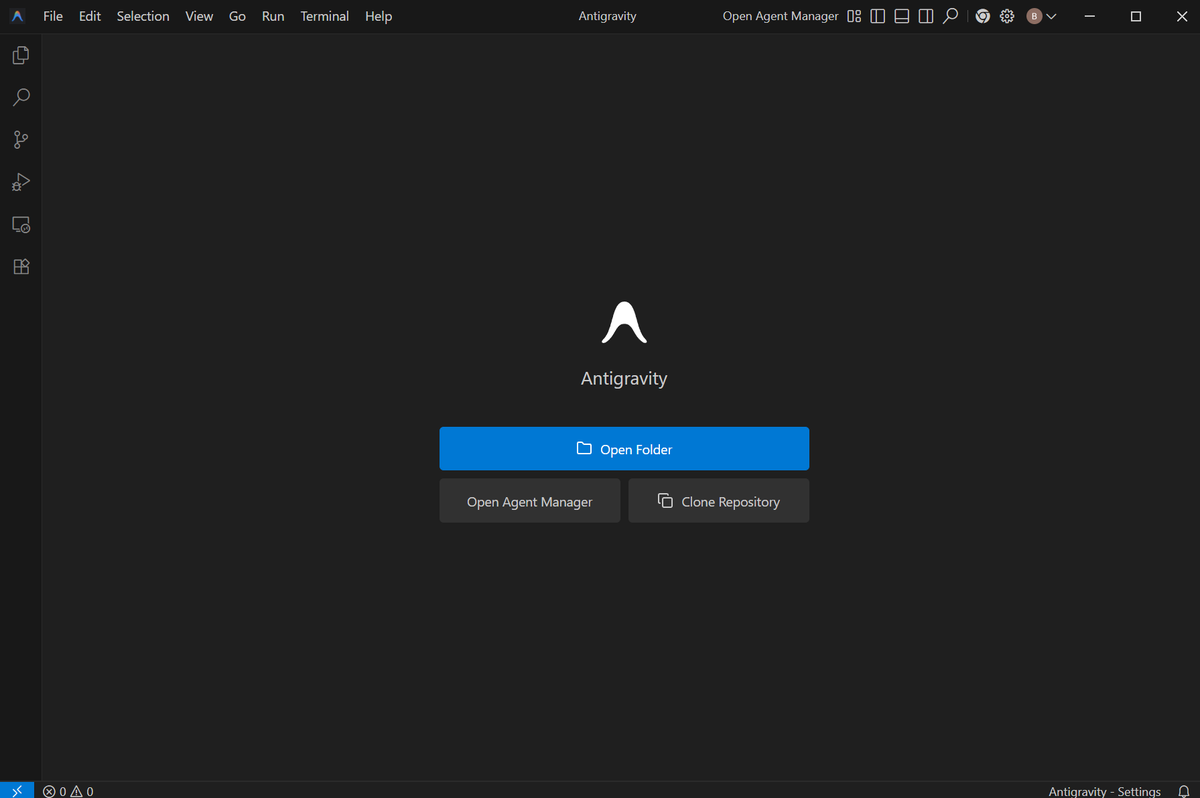
Task: Click the errors and warnings status indicator
Action: pyautogui.click(x=67, y=790)
